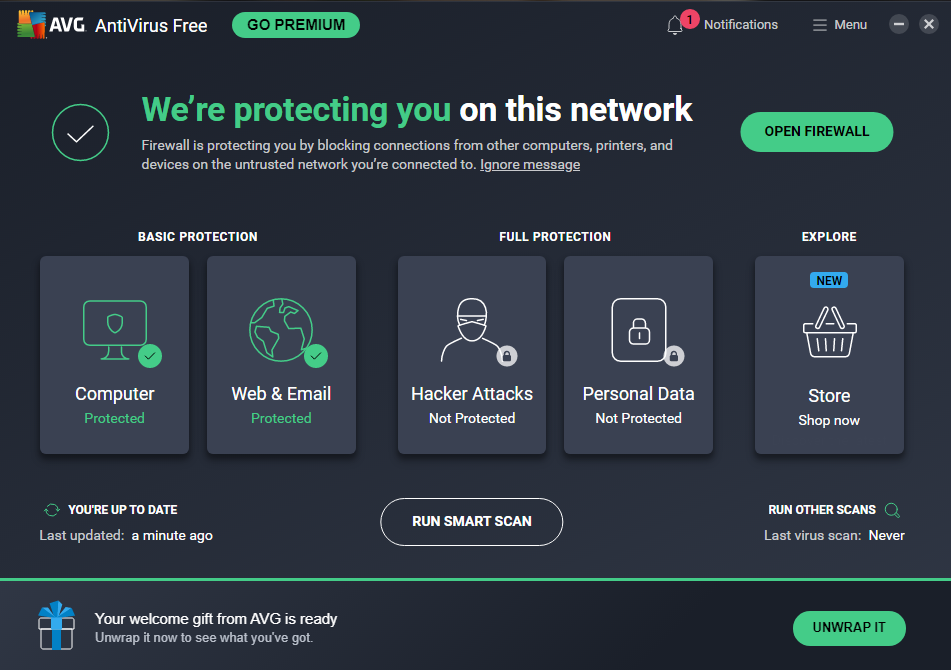951x670 pixels.
Task: Open the Menu label
Action: (x=850, y=25)
